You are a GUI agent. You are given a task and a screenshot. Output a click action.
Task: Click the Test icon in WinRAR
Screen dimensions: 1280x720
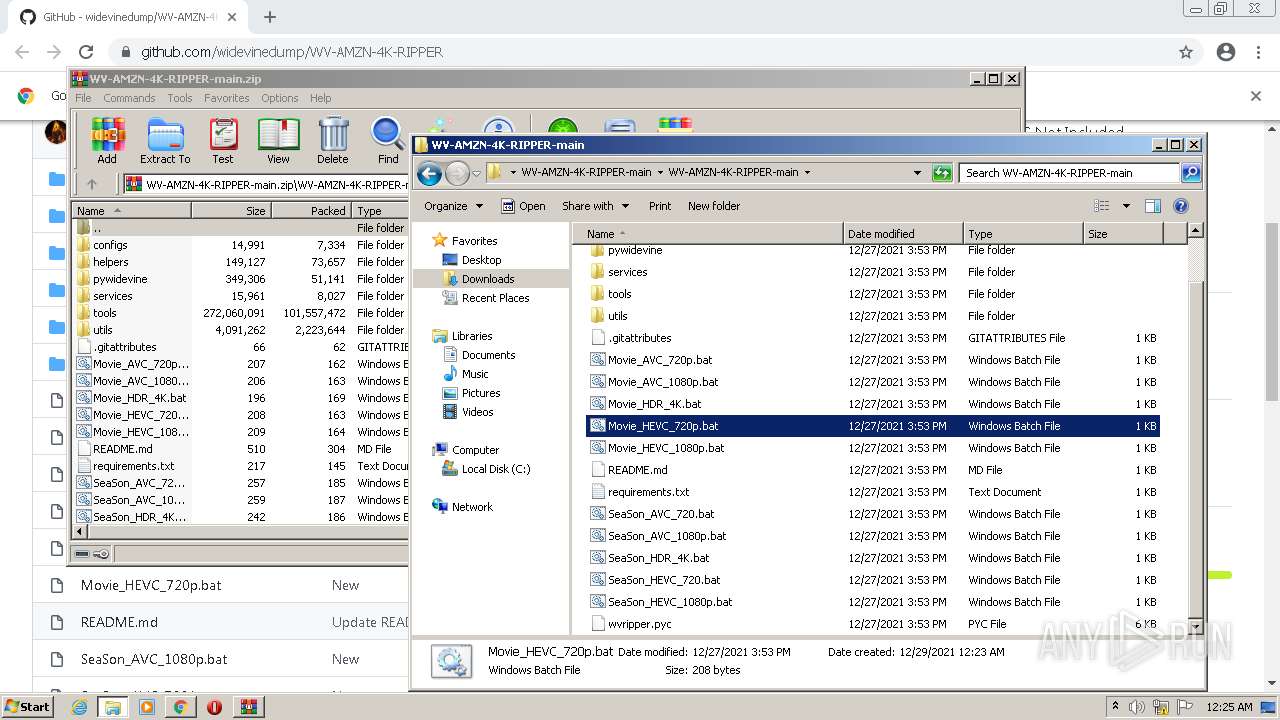(x=223, y=141)
